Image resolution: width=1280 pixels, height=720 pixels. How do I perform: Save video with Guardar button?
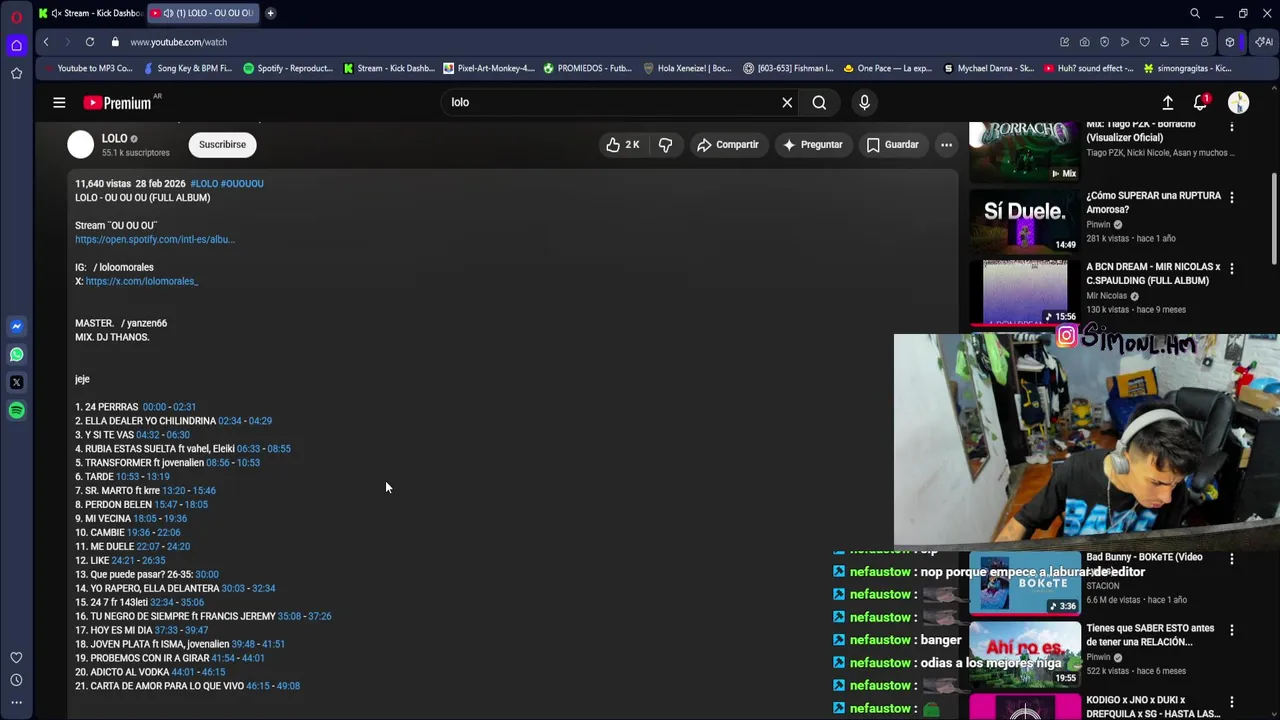tap(892, 145)
